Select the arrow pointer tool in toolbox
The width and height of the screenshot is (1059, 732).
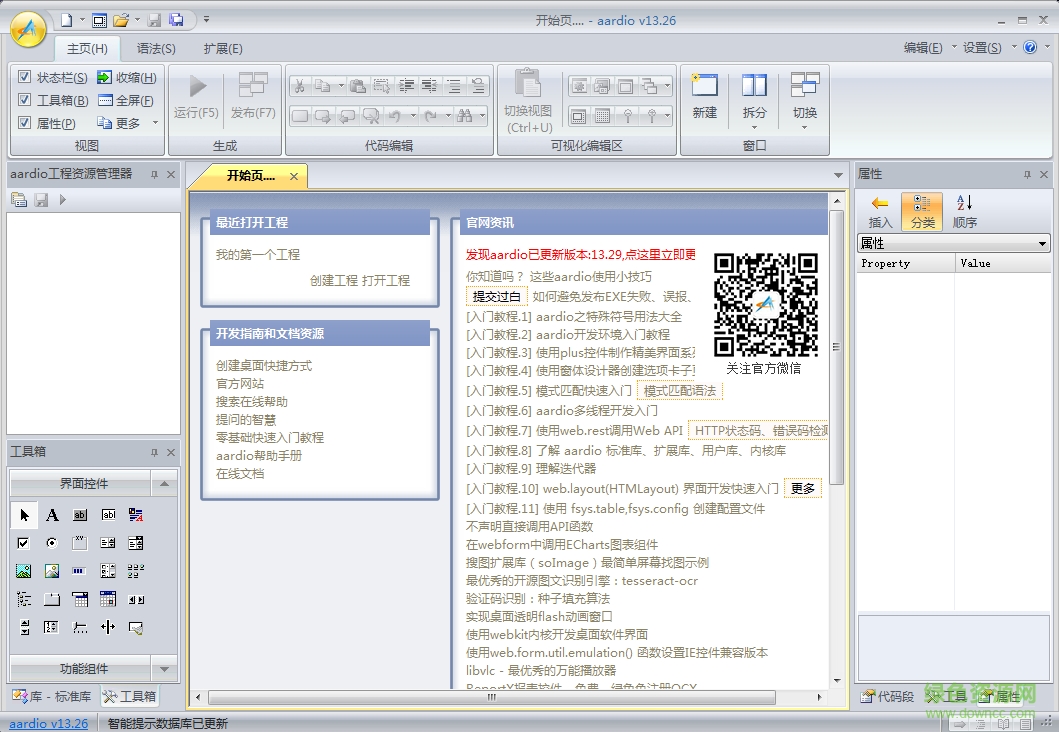tap(24, 514)
